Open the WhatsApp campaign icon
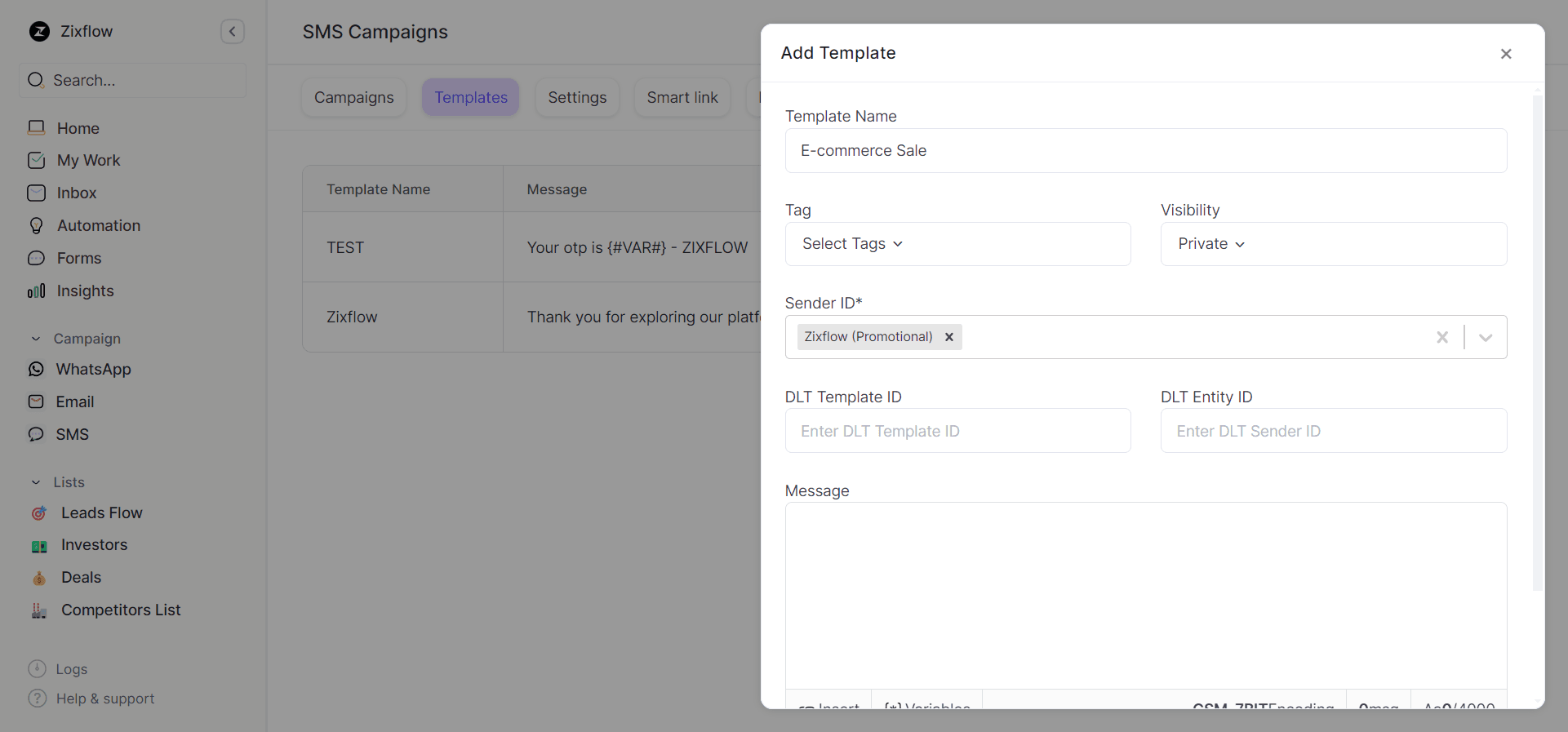 36,370
